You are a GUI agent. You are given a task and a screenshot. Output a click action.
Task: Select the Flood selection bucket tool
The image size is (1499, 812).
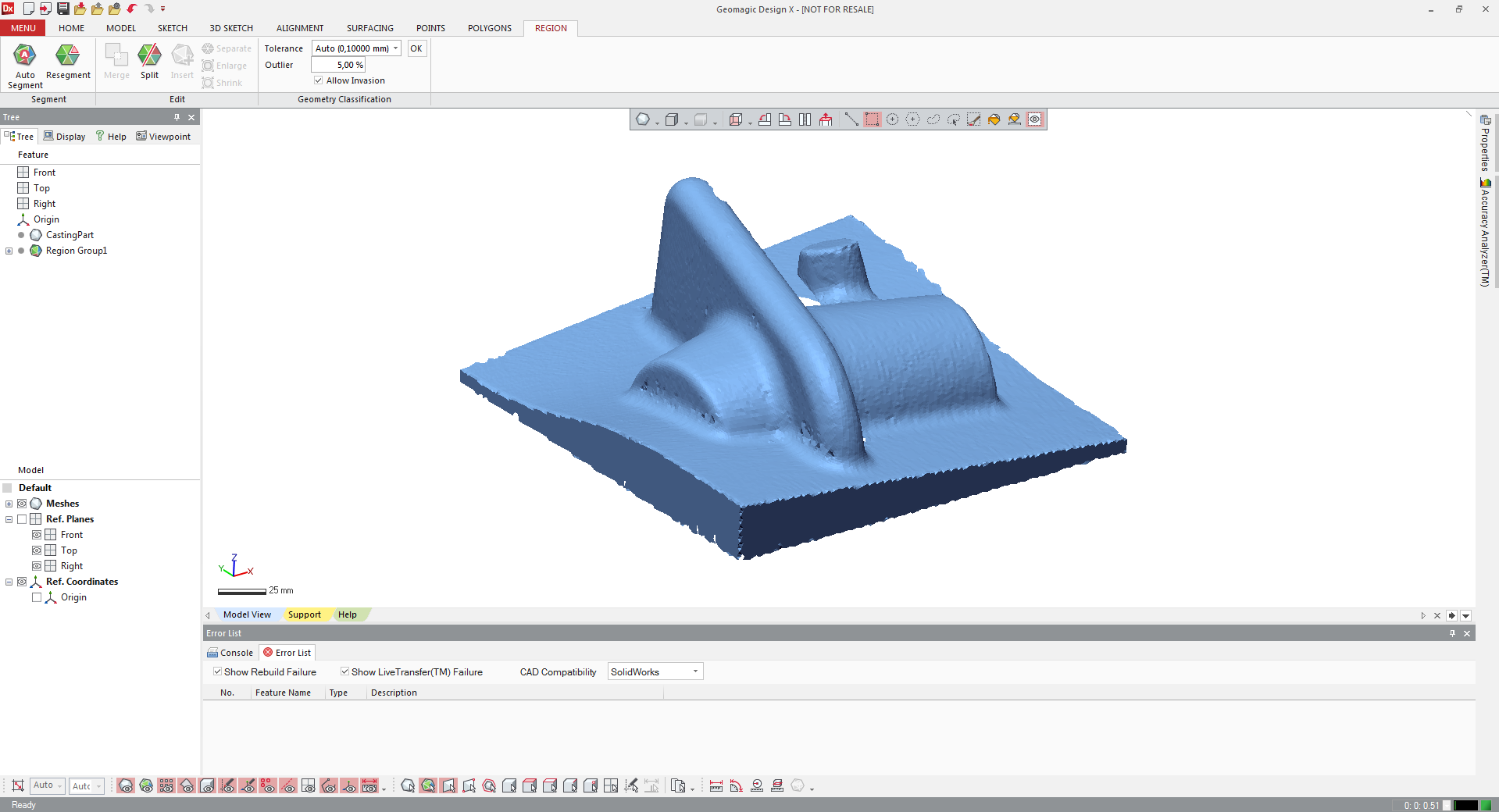[x=994, y=119]
